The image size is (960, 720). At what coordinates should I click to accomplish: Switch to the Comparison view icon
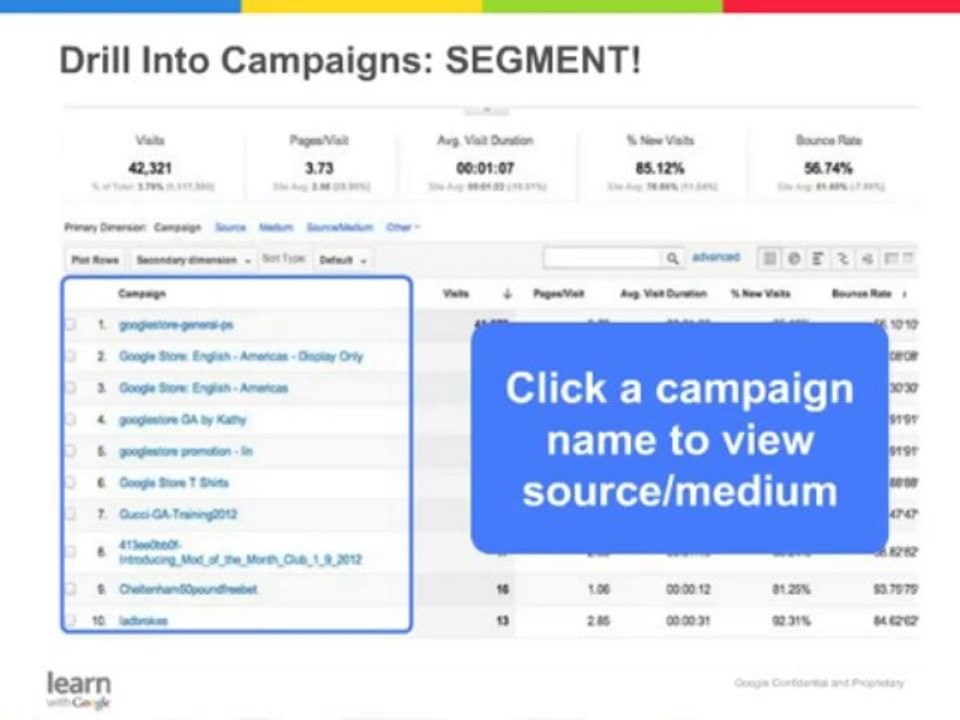coord(842,259)
